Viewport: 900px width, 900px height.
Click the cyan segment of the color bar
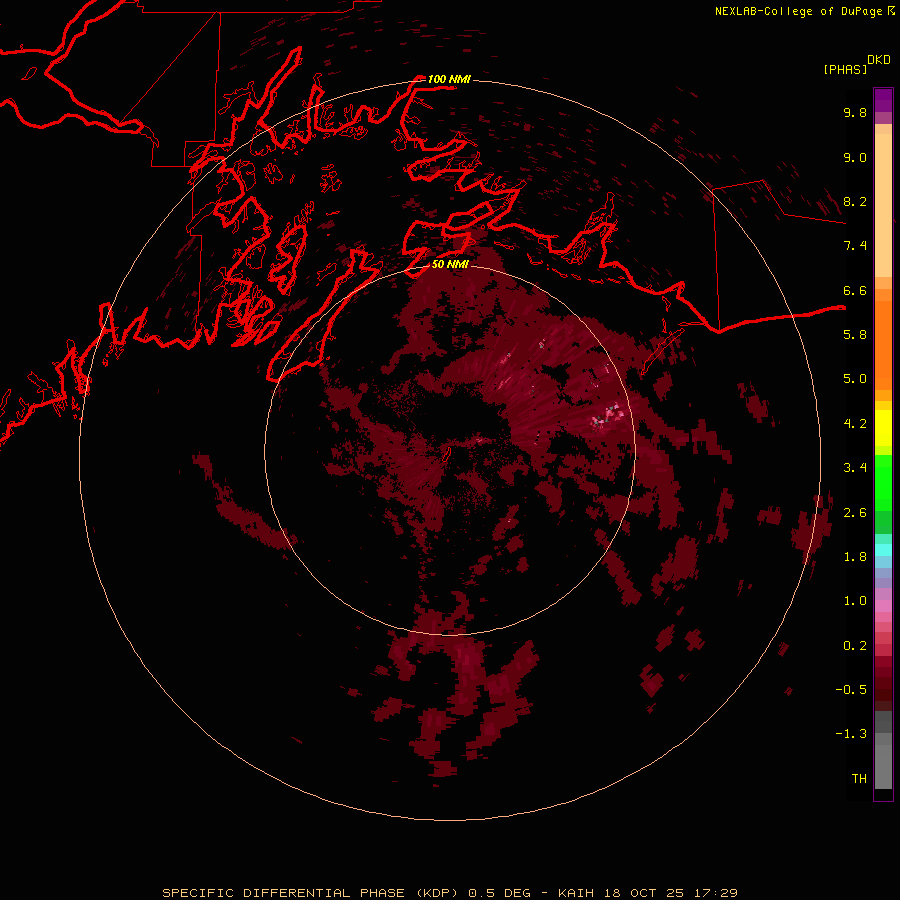pos(883,550)
